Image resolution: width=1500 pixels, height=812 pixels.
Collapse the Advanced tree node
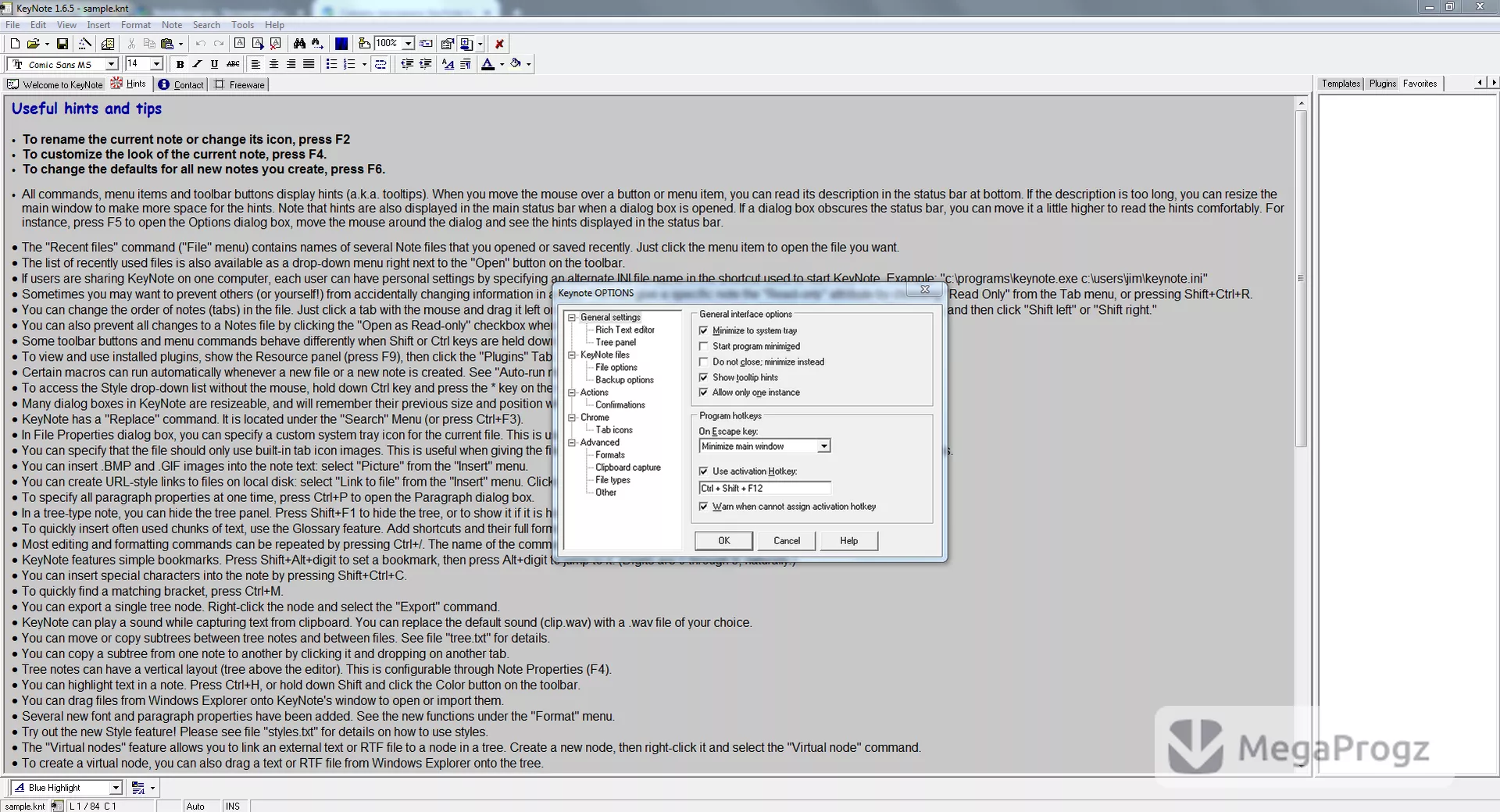572,442
